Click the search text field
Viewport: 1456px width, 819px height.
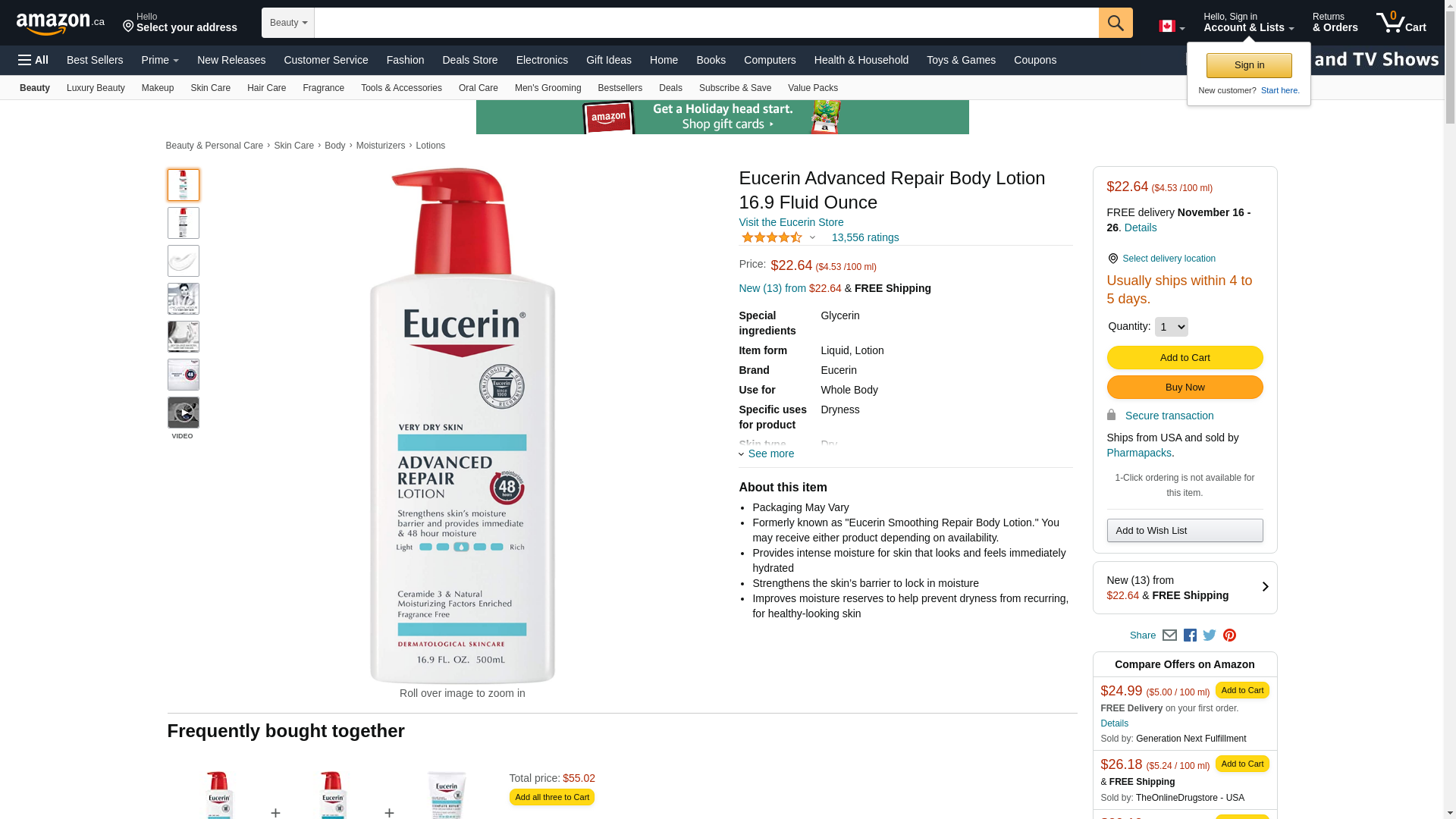[x=706, y=23]
